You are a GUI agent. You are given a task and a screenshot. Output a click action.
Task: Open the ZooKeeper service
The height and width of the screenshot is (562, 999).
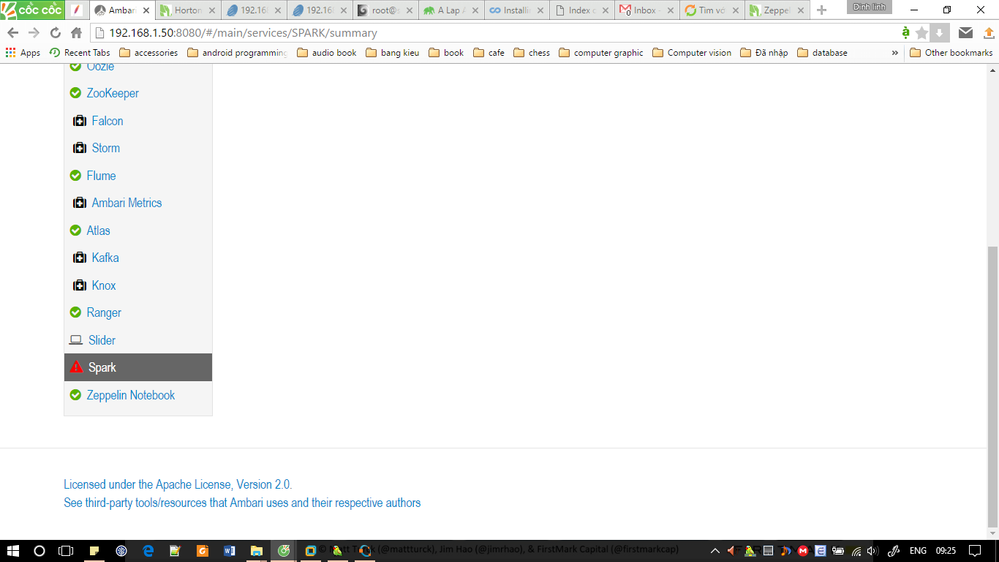tap(112, 93)
